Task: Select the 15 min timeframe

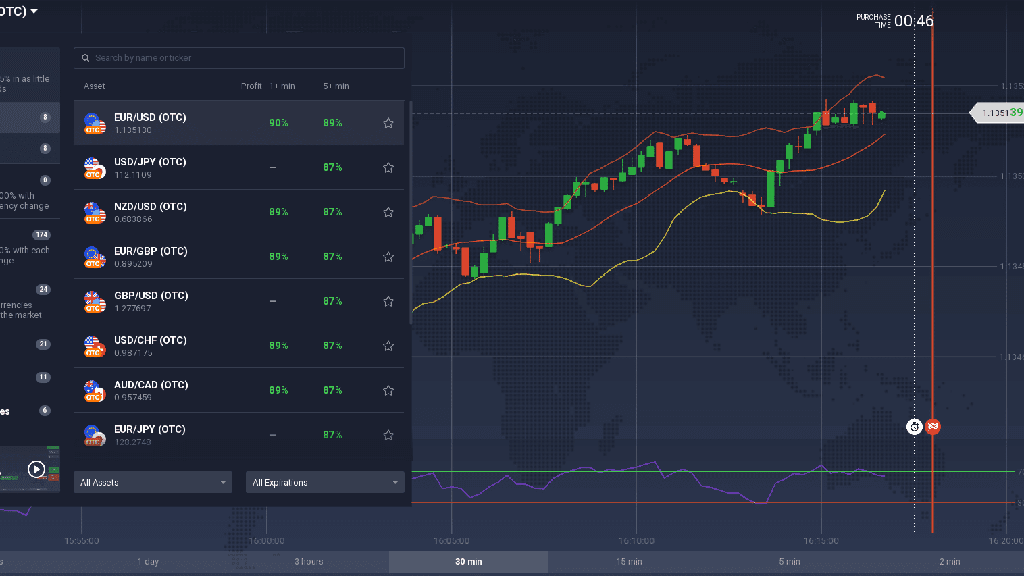Action: point(629,562)
